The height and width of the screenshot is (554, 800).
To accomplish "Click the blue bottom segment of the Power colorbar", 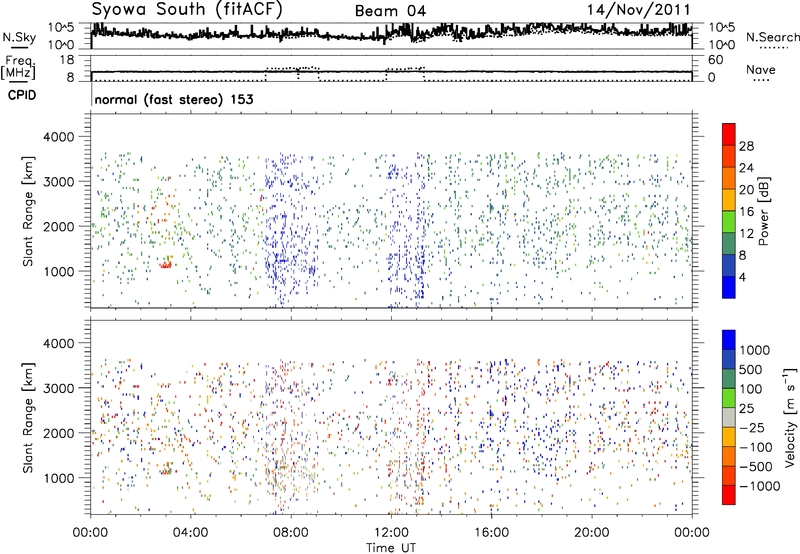I will pos(729,287).
